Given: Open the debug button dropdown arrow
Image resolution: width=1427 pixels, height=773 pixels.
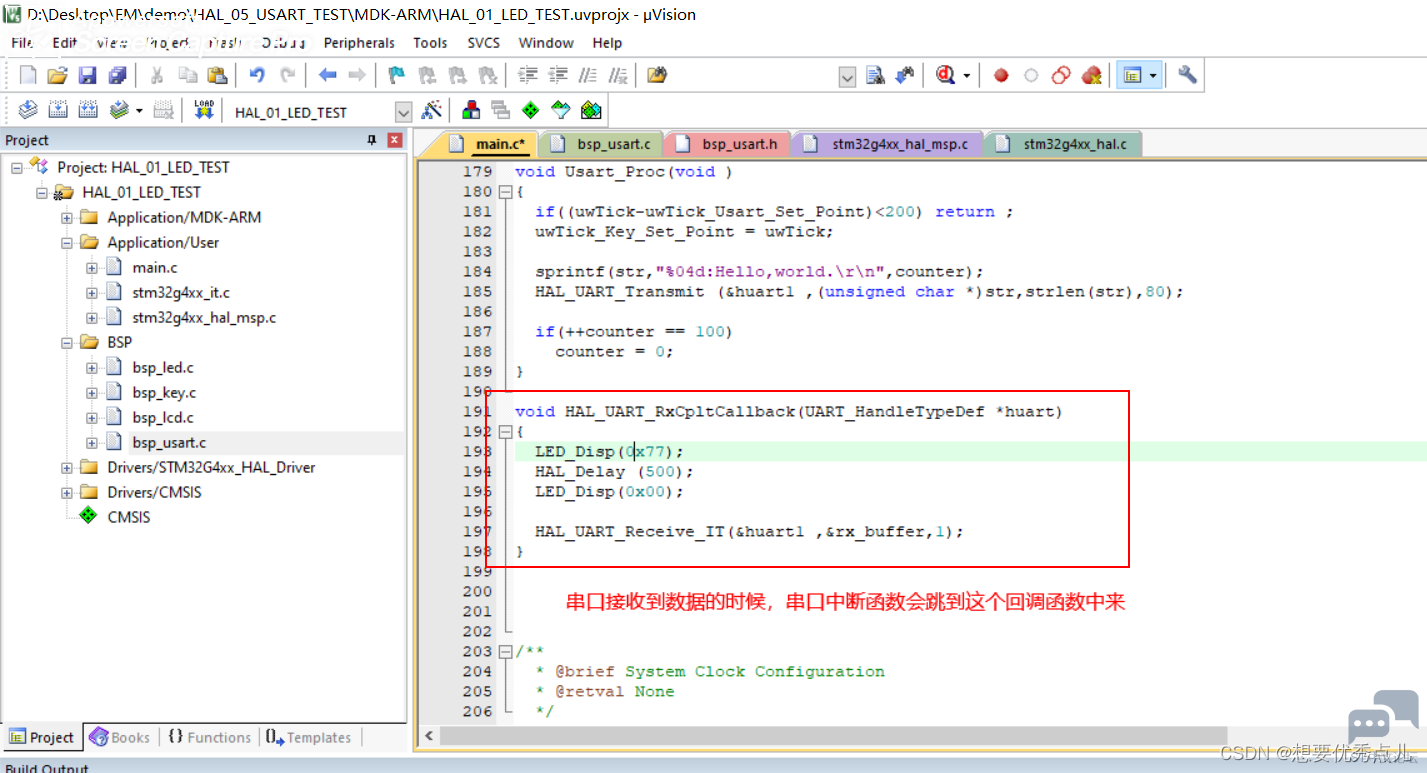Looking at the screenshot, I should (966, 76).
